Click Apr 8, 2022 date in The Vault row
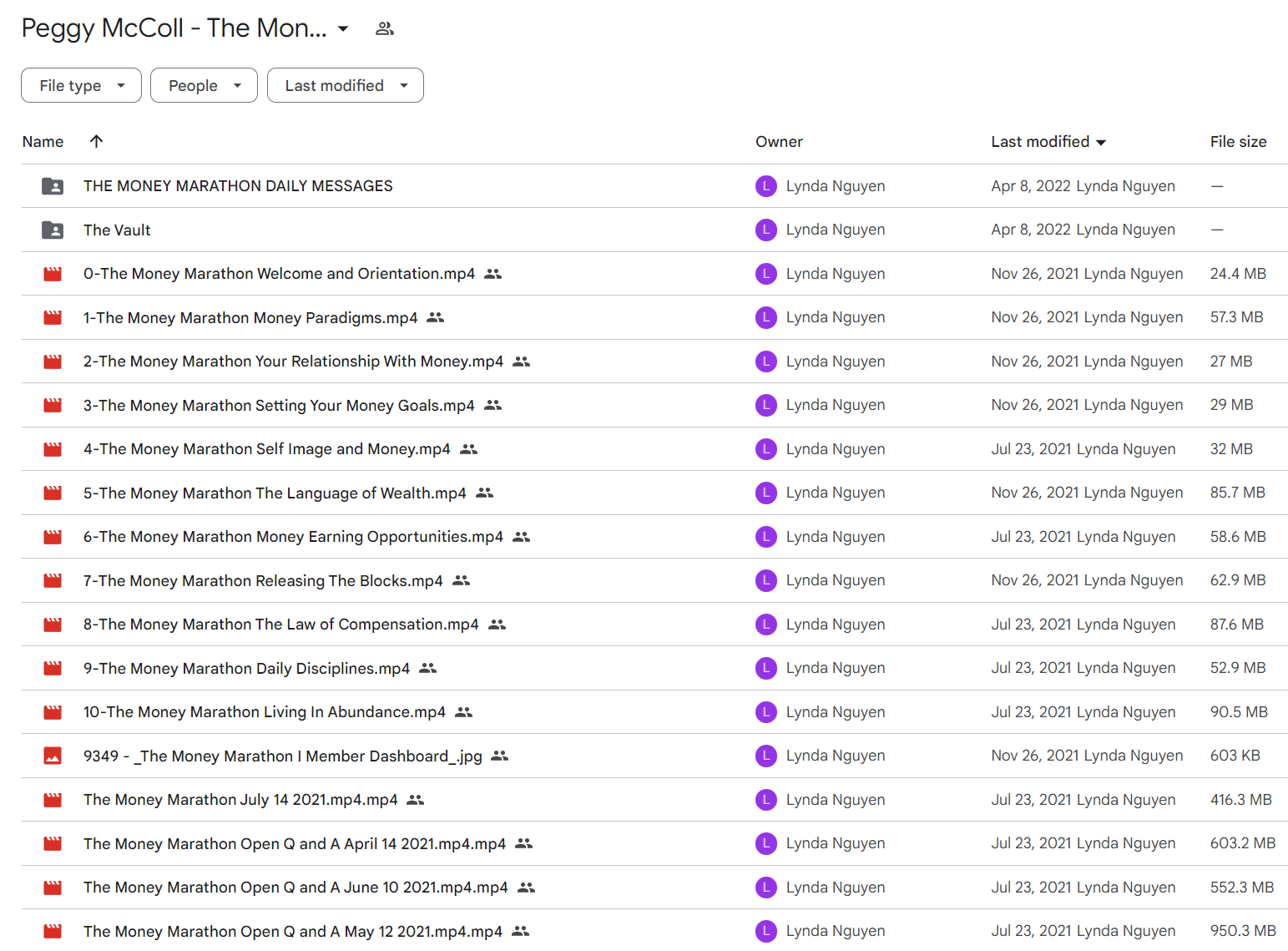 pos(1031,230)
